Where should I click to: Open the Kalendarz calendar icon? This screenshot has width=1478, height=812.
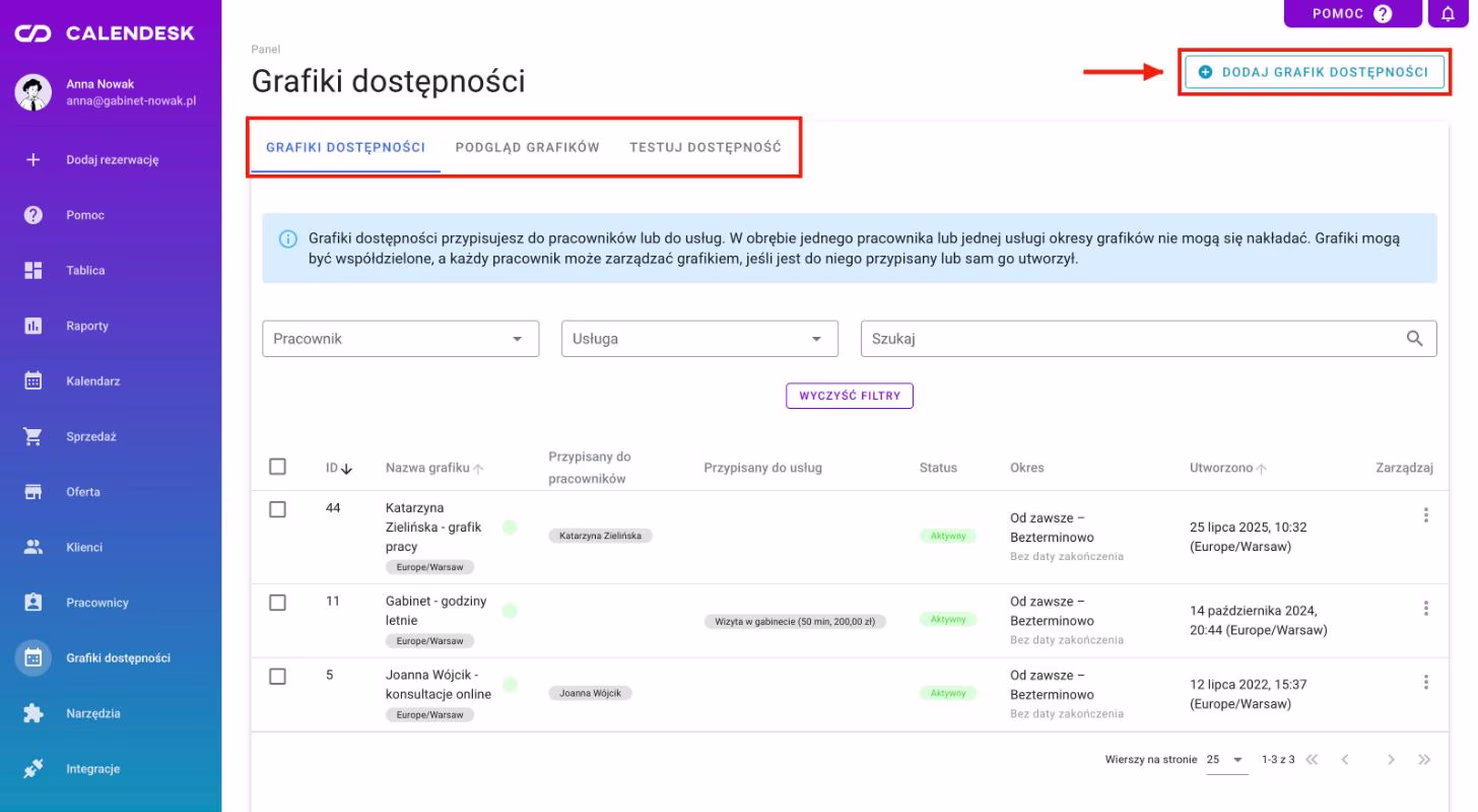tap(33, 381)
